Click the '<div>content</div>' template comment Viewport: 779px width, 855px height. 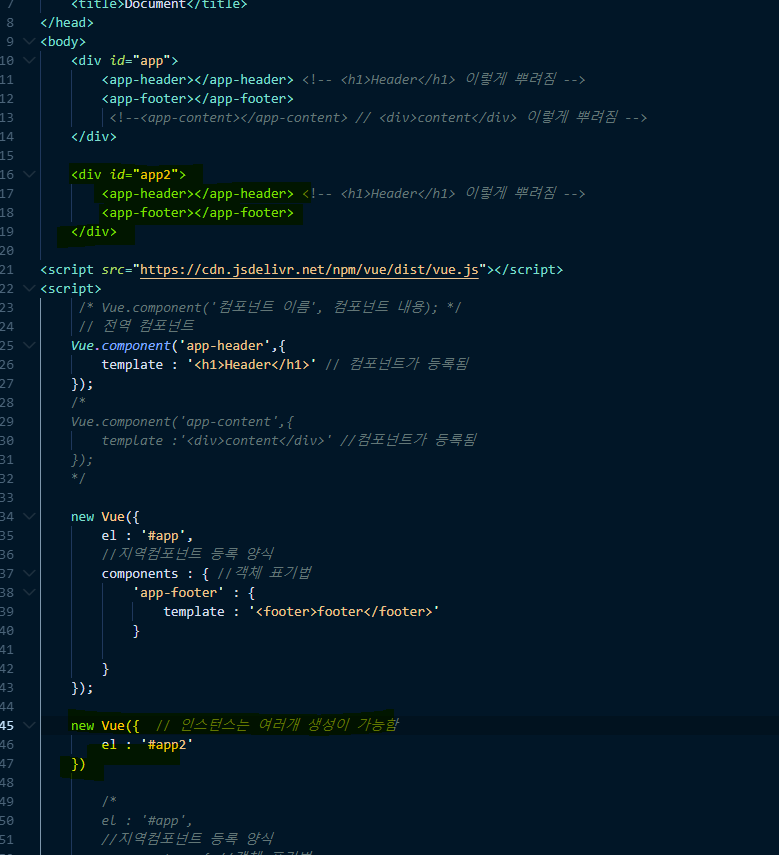pyautogui.click(x=256, y=441)
